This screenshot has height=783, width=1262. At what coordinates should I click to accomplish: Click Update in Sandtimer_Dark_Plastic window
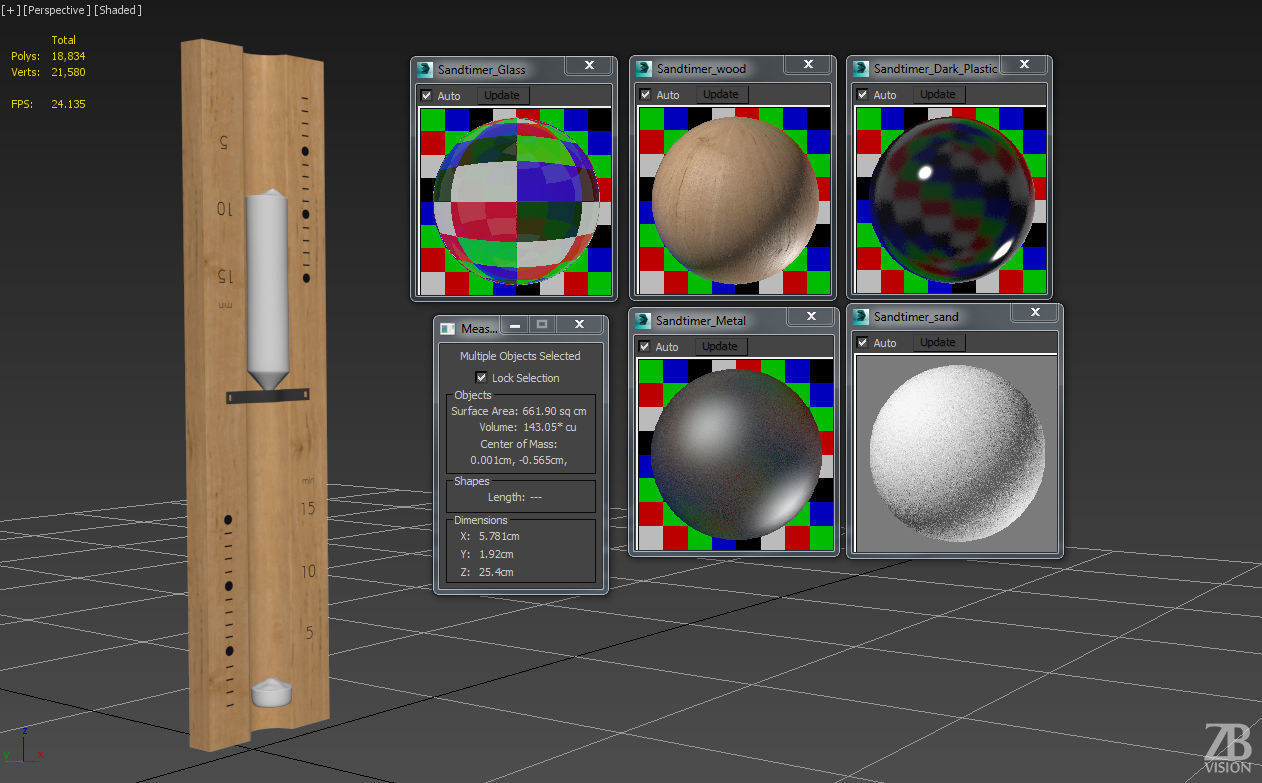coord(938,94)
